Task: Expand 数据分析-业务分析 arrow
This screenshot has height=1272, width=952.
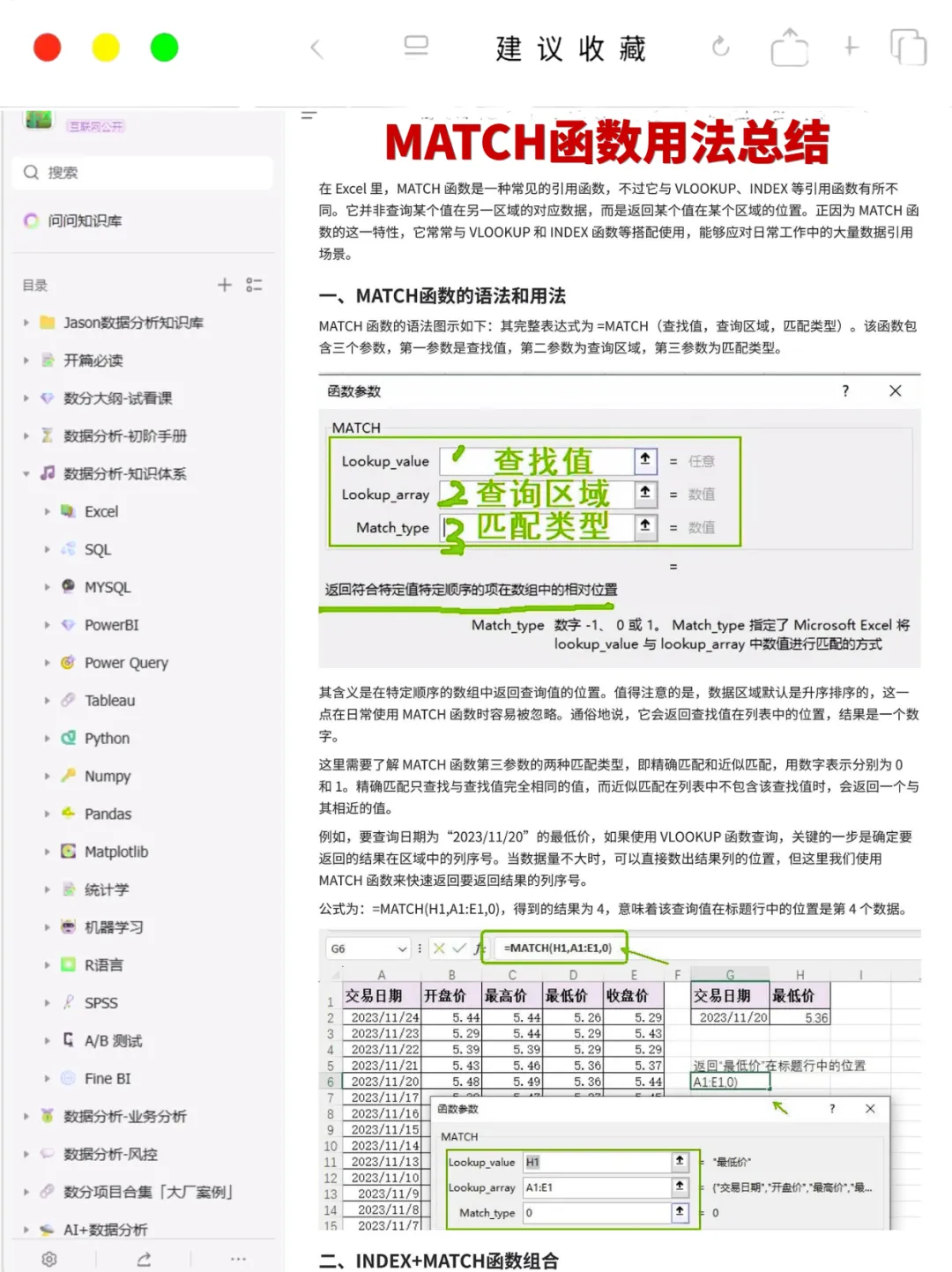Action: point(26,1116)
